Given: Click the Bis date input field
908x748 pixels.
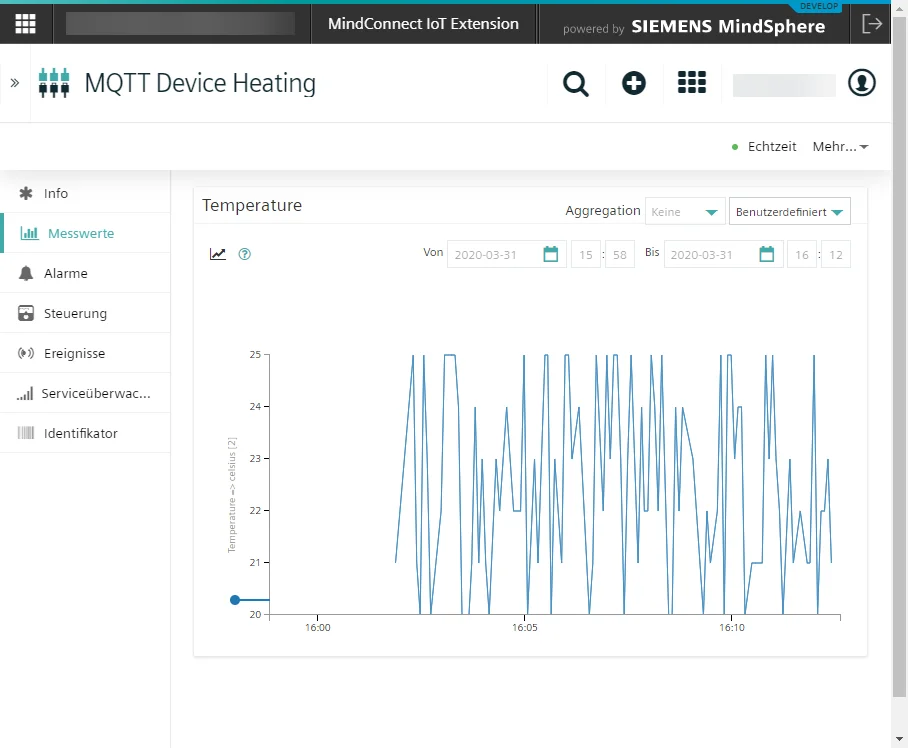Looking at the screenshot, I should pyautogui.click(x=711, y=255).
